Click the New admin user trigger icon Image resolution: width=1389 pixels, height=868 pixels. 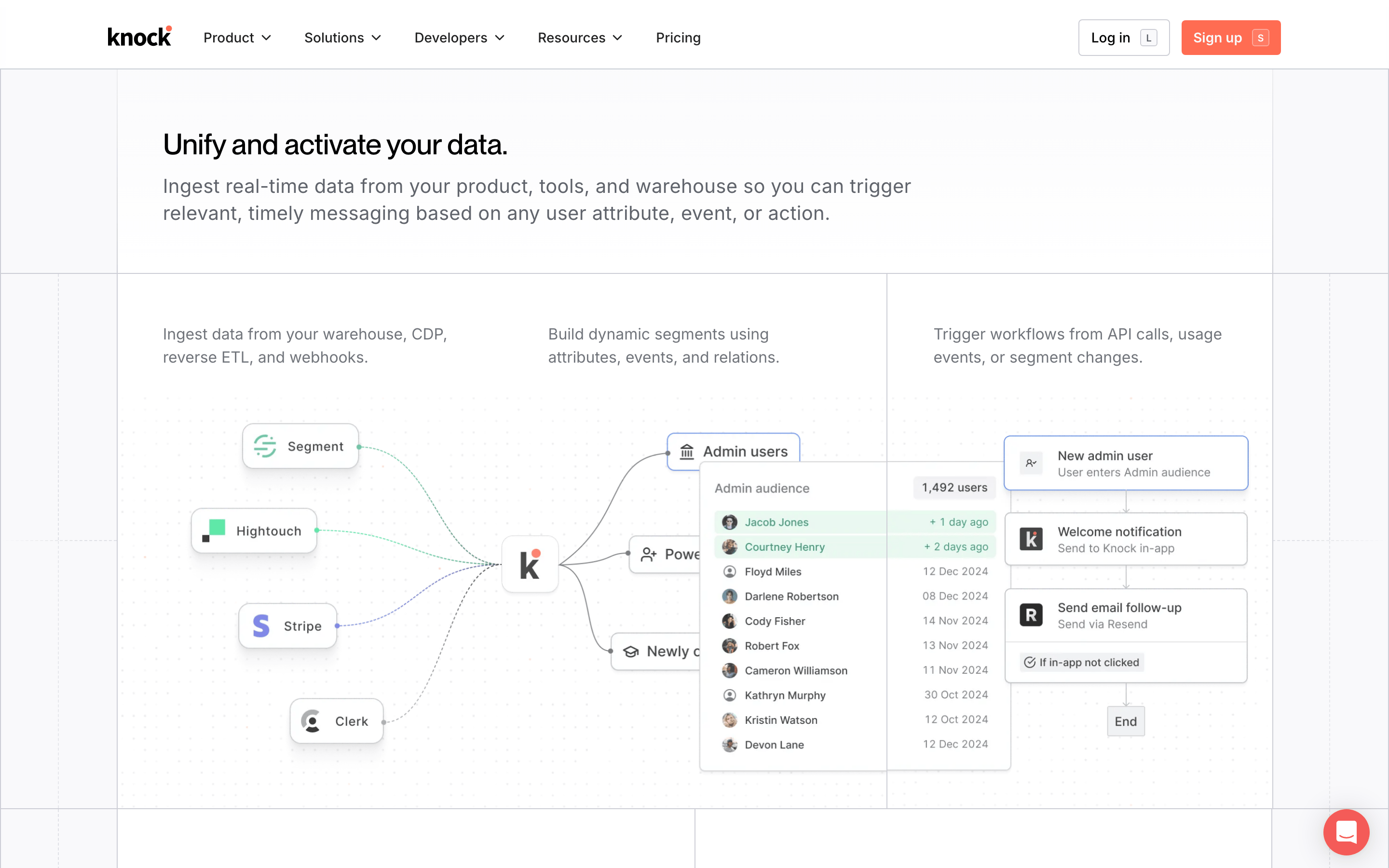[x=1031, y=463]
